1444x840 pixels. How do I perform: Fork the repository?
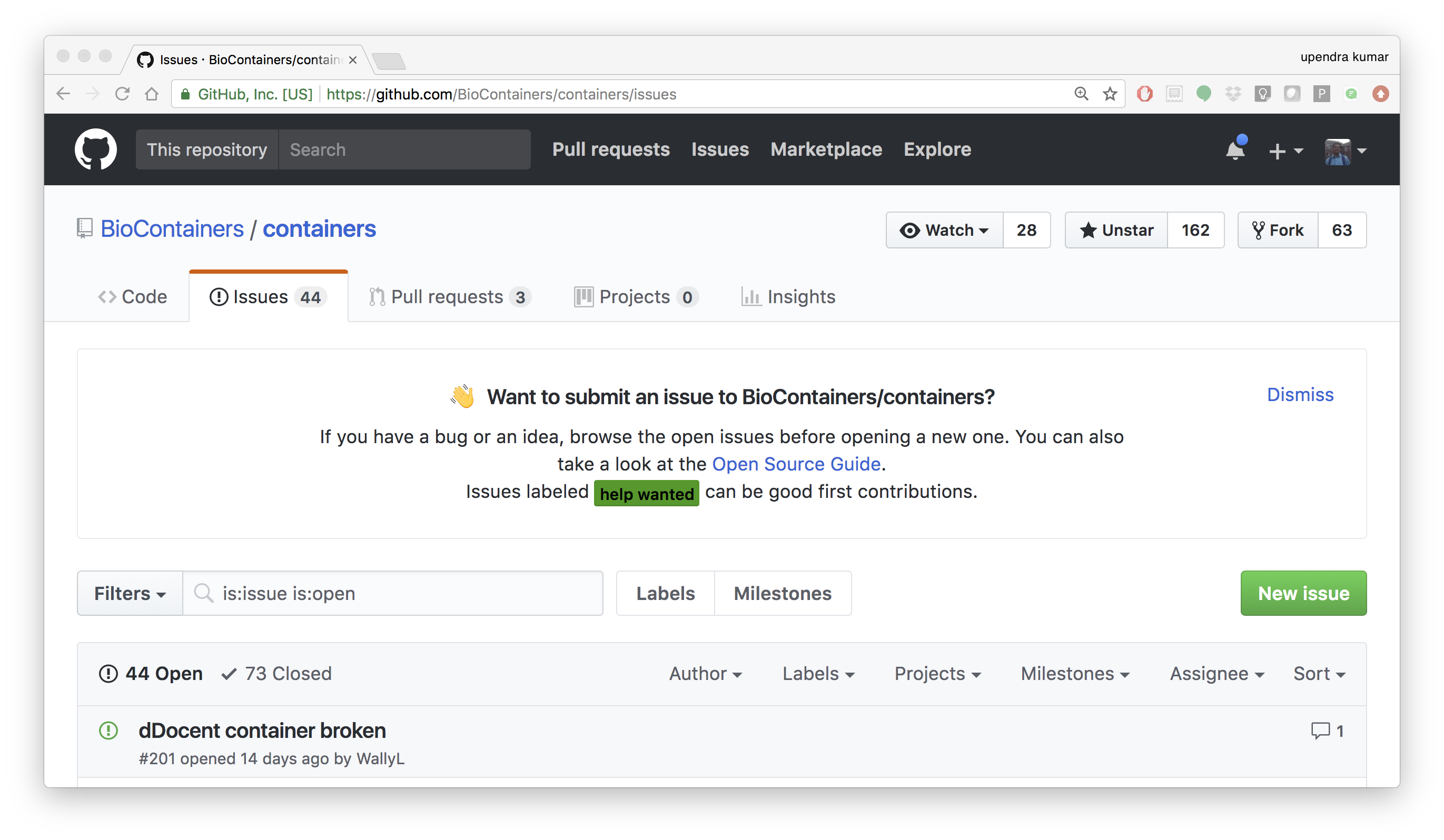(1278, 230)
